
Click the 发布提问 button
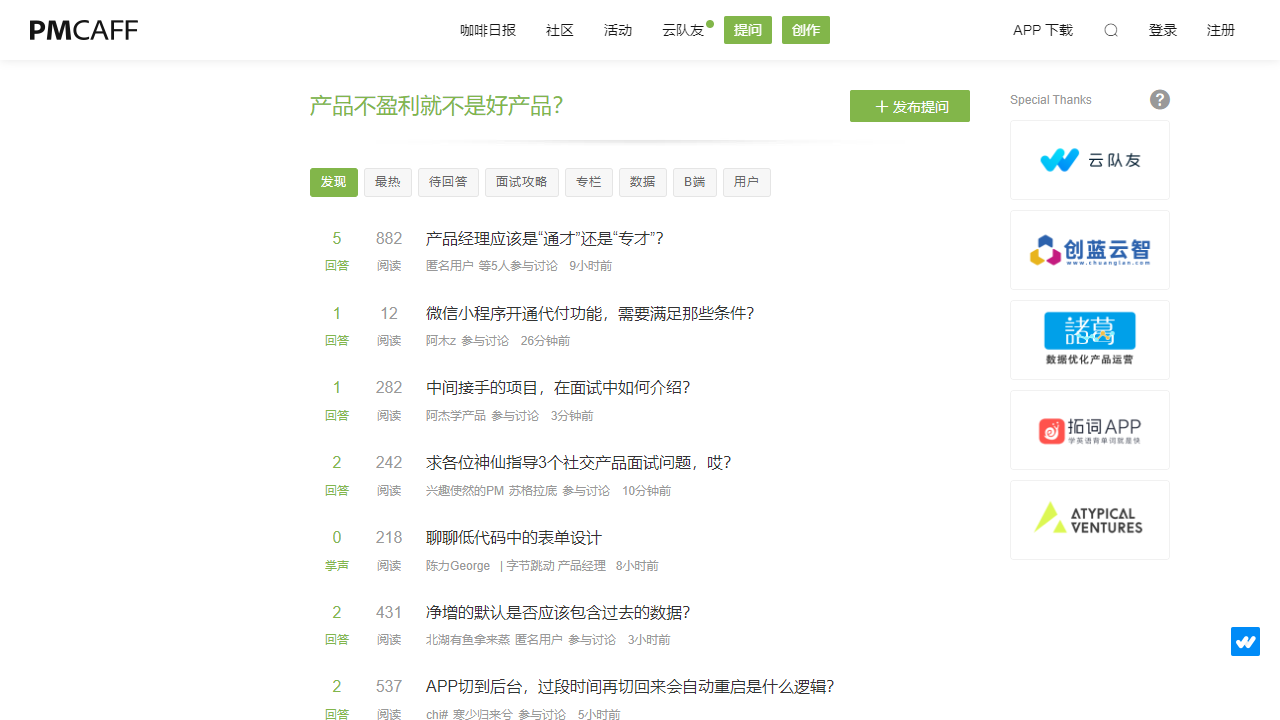point(910,106)
